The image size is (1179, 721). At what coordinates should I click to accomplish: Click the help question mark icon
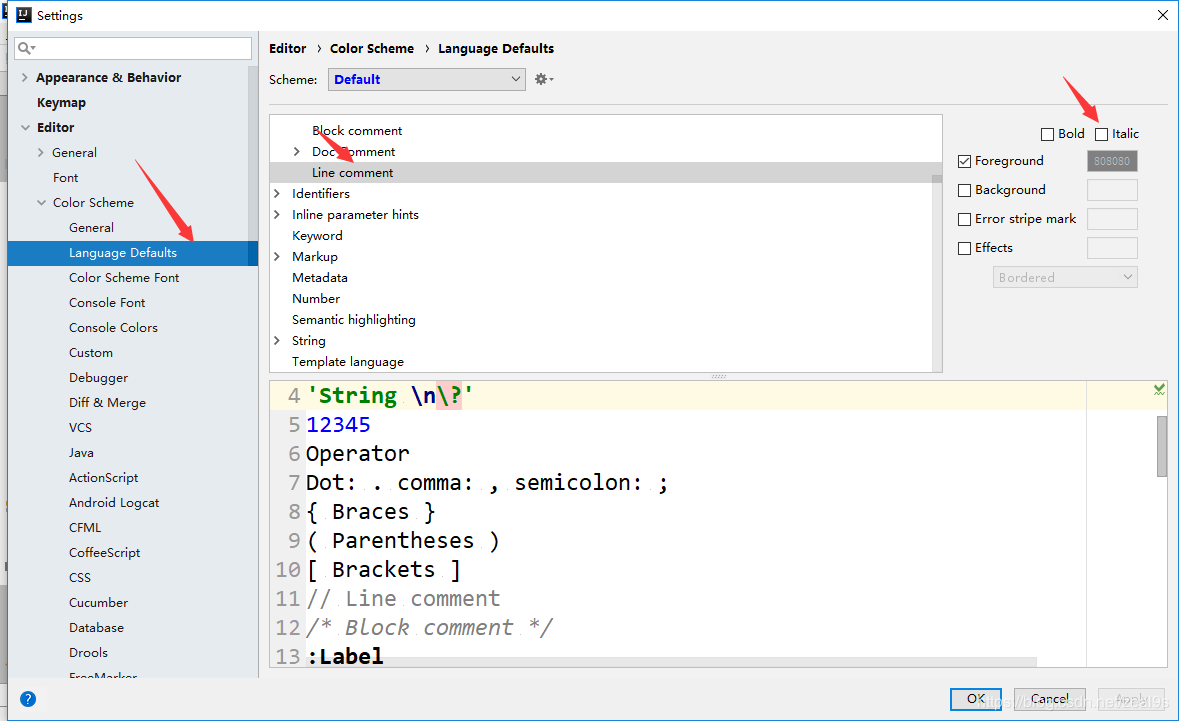point(28,699)
